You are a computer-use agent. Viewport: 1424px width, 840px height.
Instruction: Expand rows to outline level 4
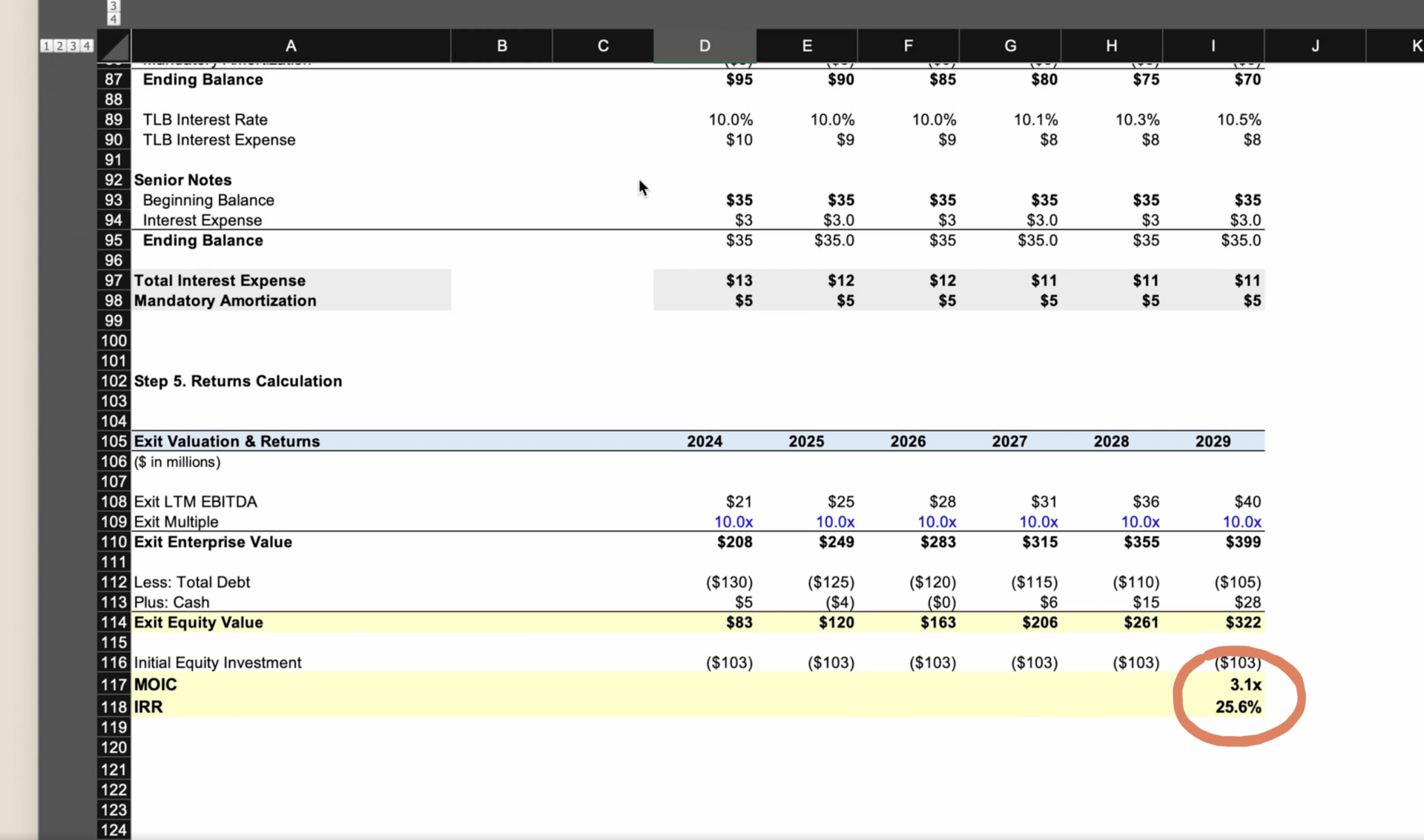tap(87, 46)
